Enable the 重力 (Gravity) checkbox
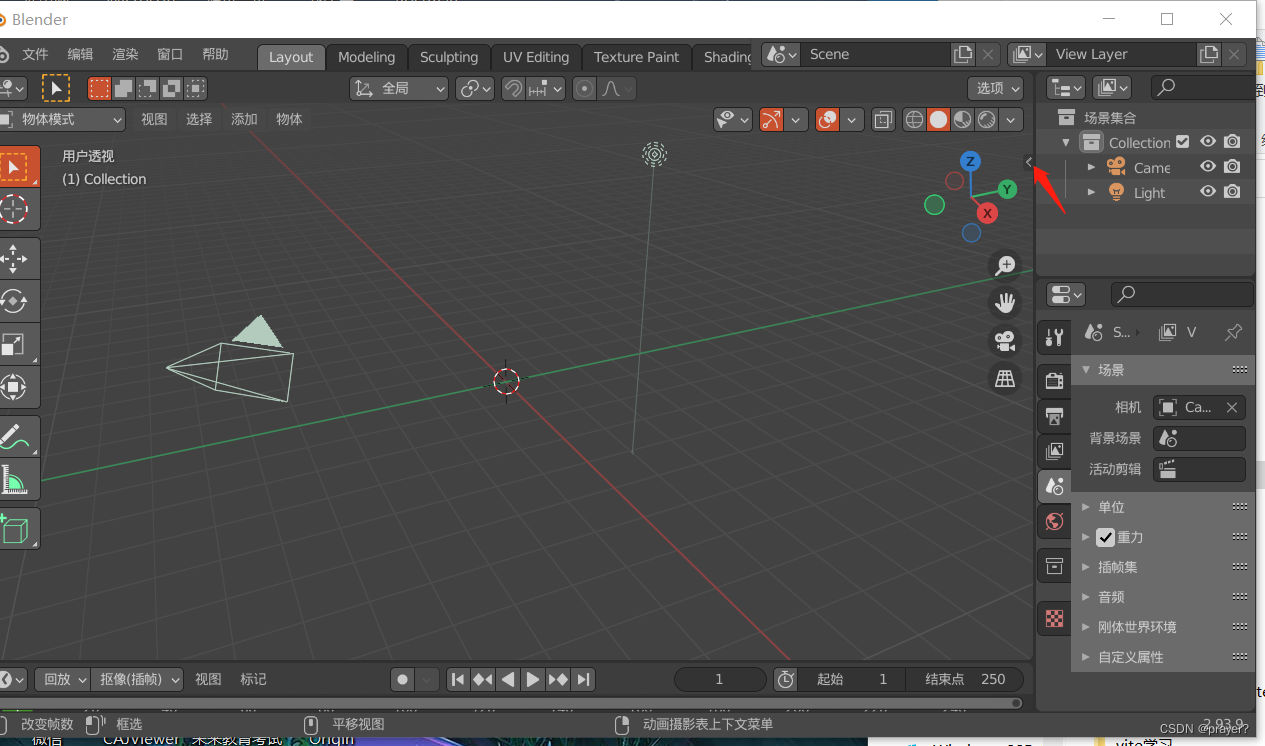 1105,537
